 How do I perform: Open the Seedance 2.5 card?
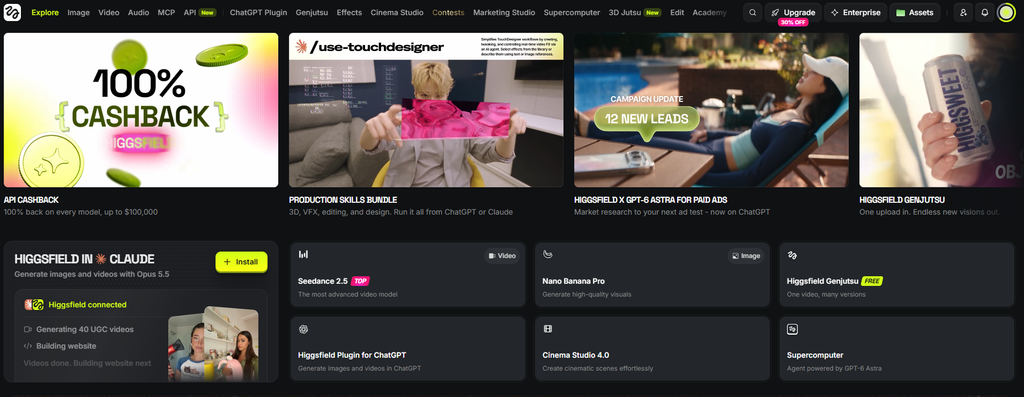[408, 275]
